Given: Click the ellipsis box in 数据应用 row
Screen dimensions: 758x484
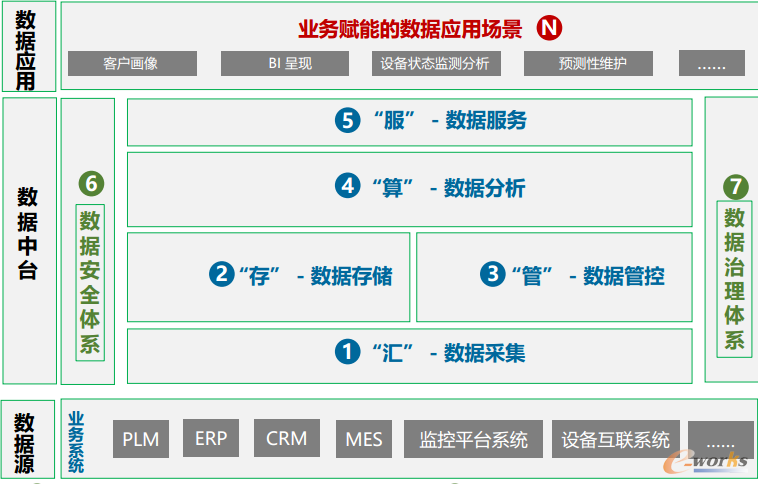Looking at the screenshot, I should [x=712, y=63].
